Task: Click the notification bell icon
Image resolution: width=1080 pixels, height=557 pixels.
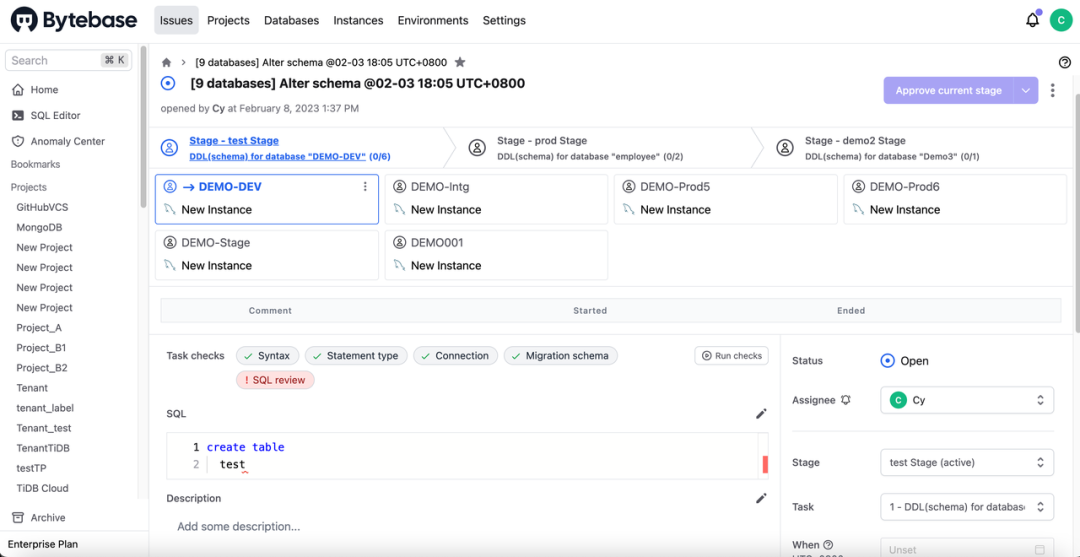Action: coord(1032,20)
